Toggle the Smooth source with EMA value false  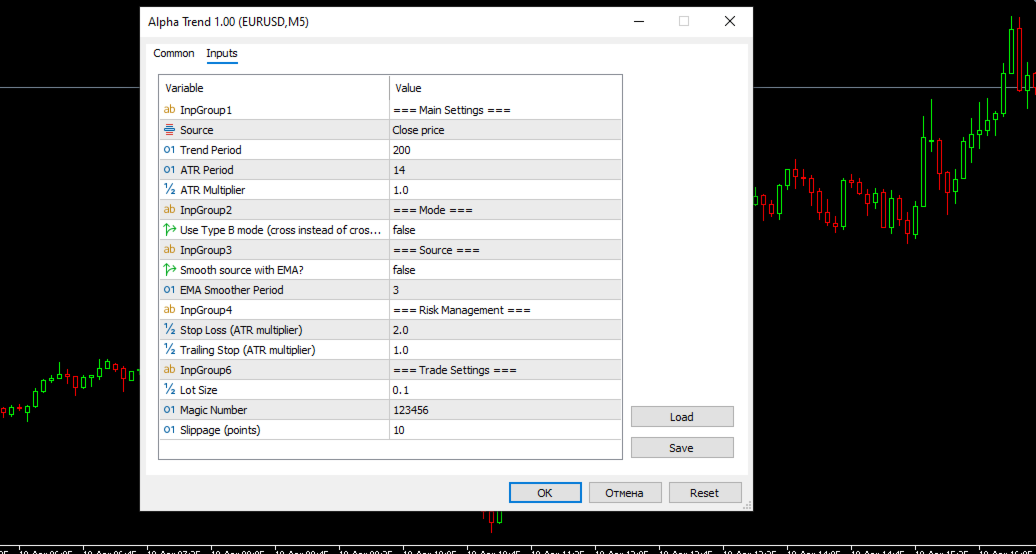(x=505, y=270)
